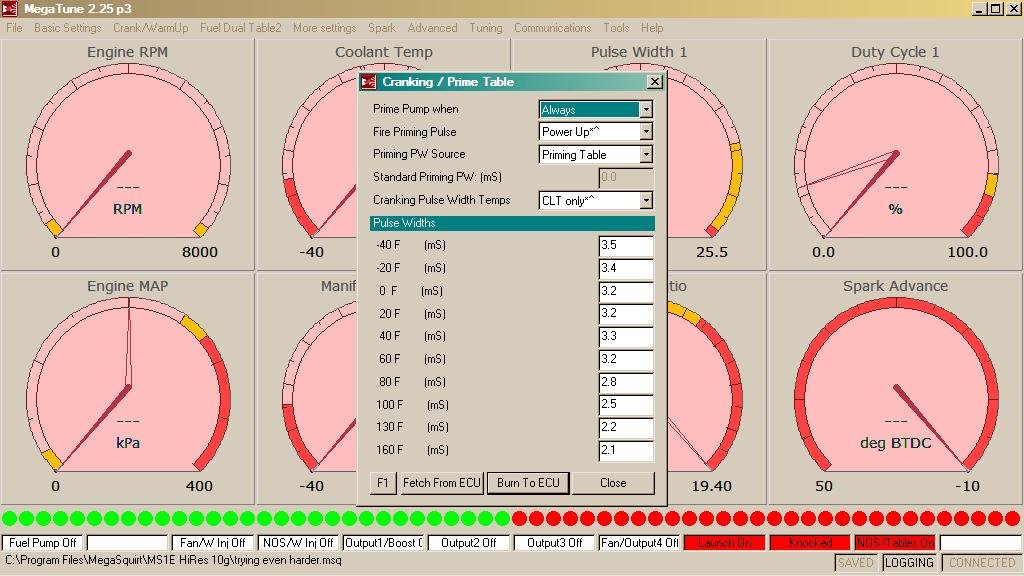Click the Fetch From ECU button
The height and width of the screenshot is (576, 1024).
pos(441,483)
